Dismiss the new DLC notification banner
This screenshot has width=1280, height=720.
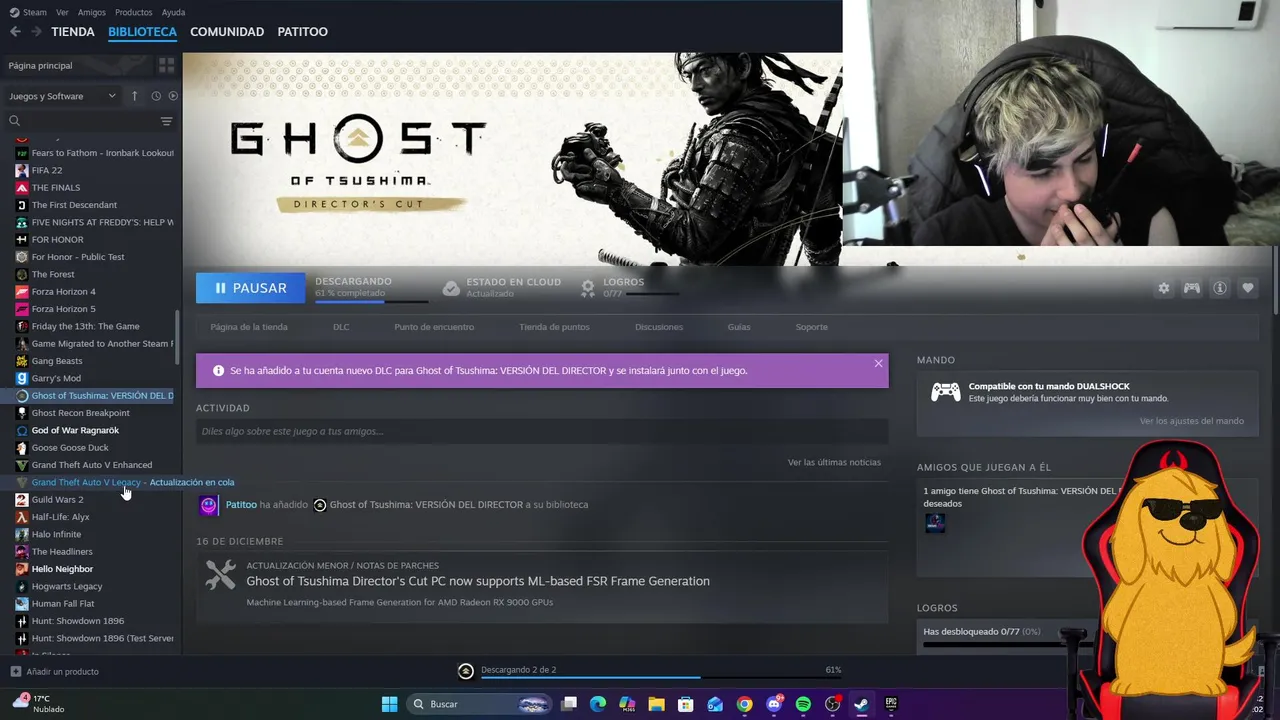[878, 363]
